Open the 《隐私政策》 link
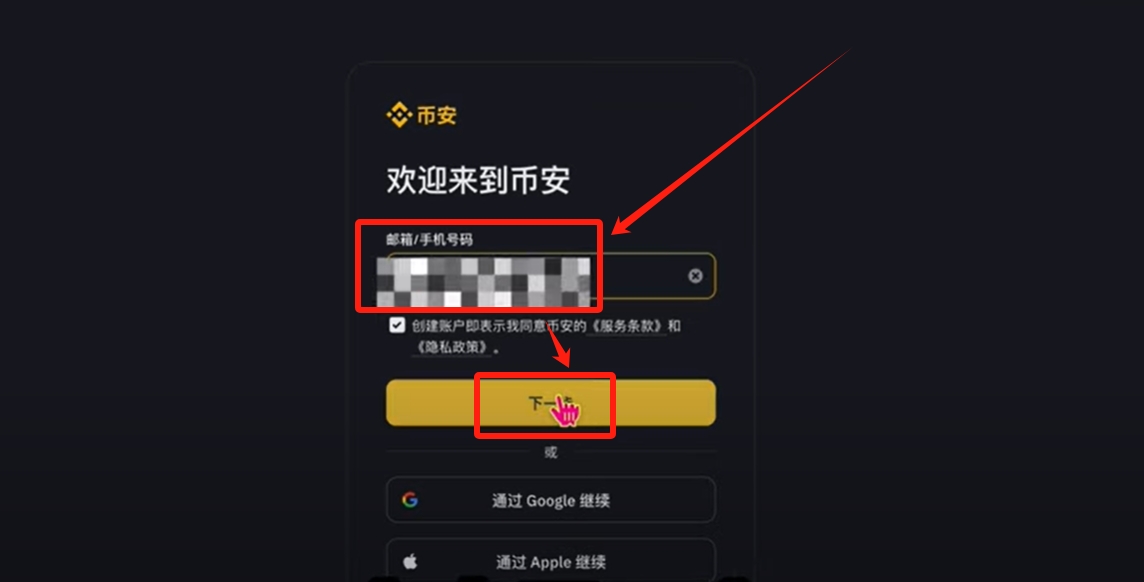The image size is (1144, 582). coord(452,347)
